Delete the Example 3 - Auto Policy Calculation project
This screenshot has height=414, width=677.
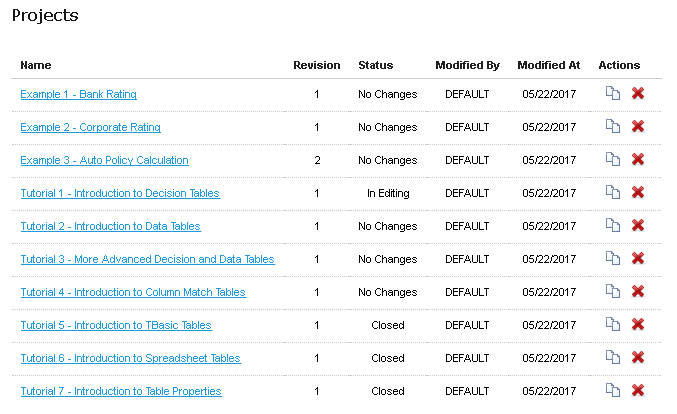tap(638, 160)
